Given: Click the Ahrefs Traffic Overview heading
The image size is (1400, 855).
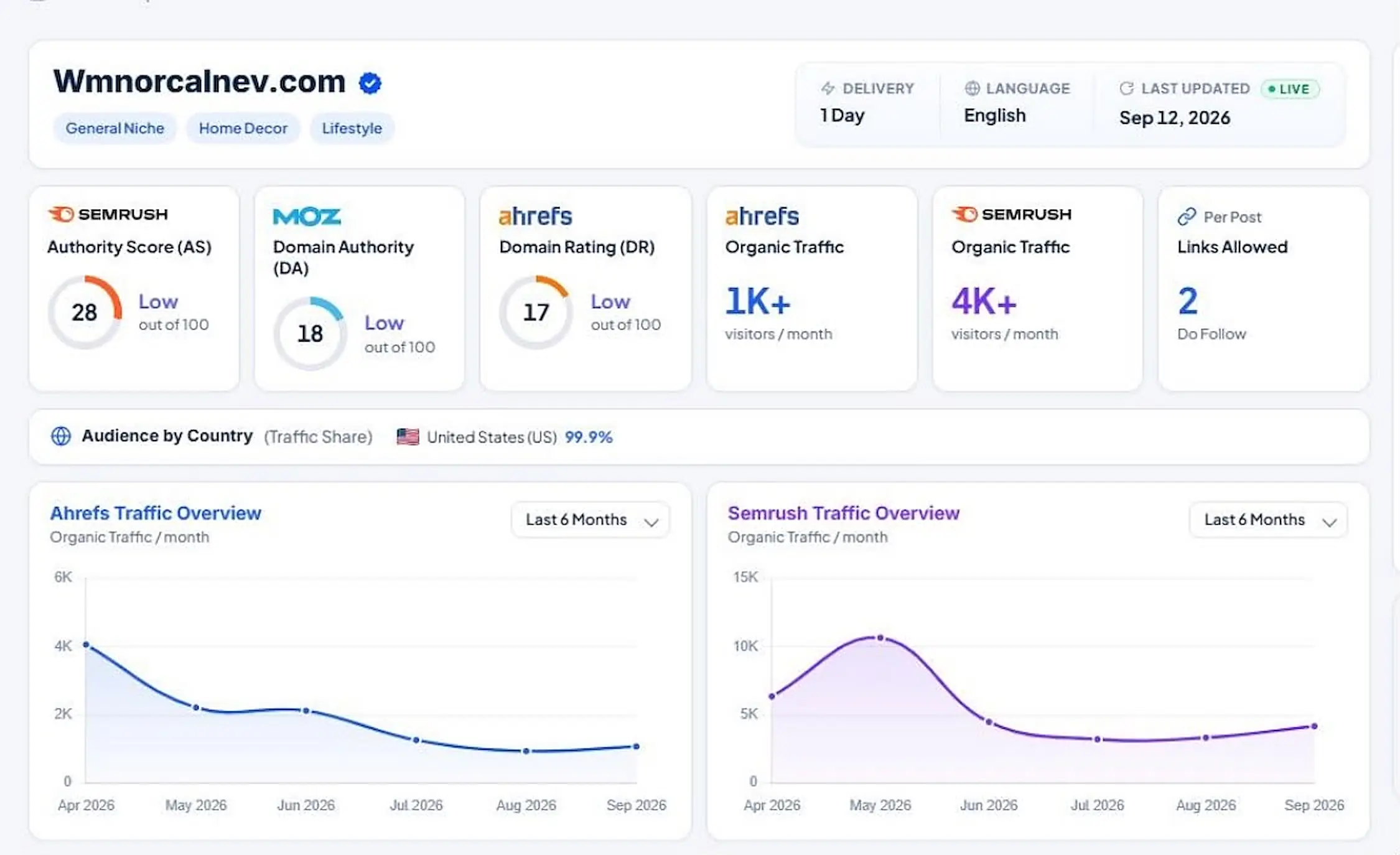Looking at the screenshot, I should click(156, 513).
